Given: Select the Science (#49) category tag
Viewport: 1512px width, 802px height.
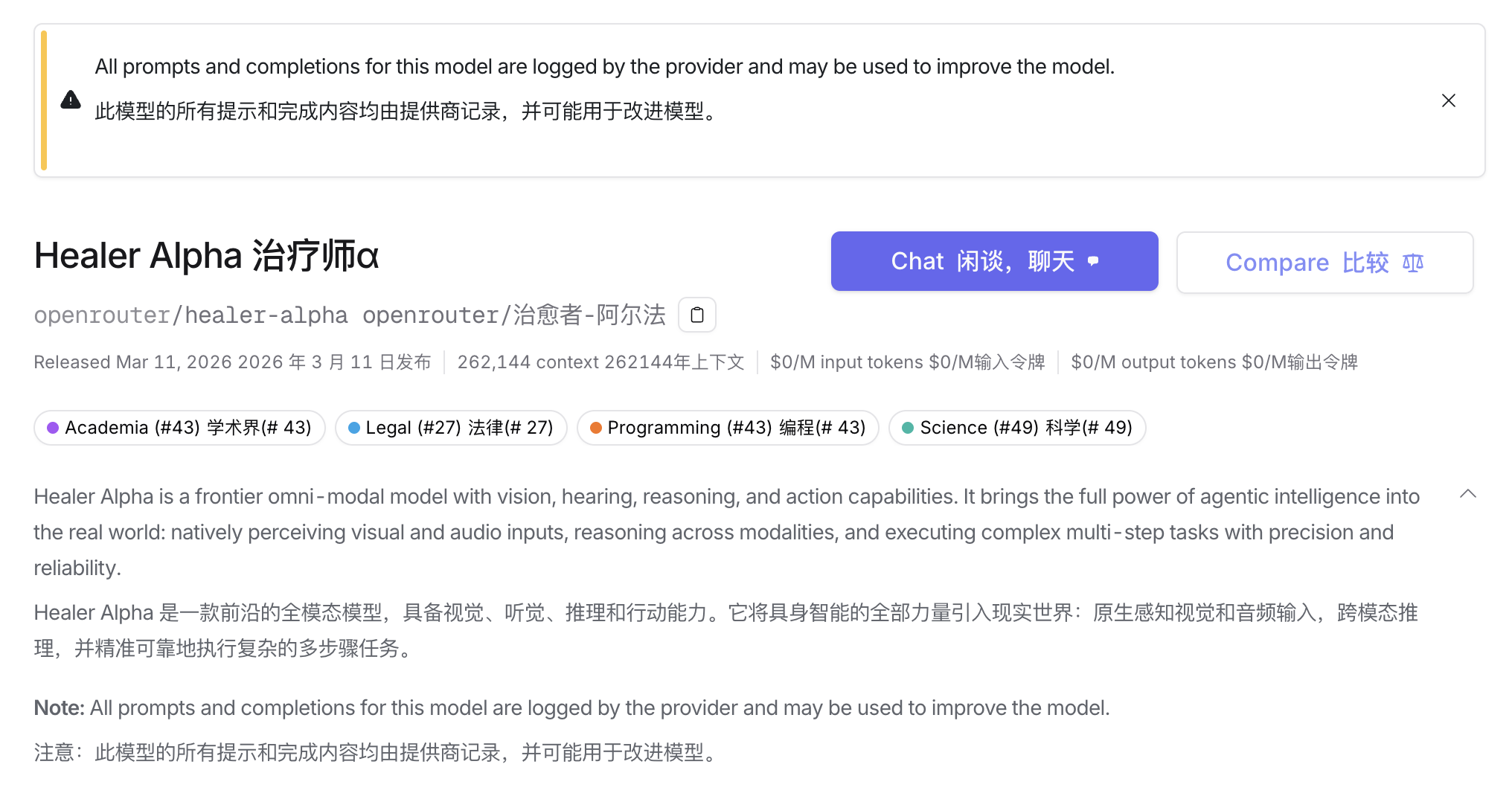Looking at the screenshot, I should (1016, 427).
